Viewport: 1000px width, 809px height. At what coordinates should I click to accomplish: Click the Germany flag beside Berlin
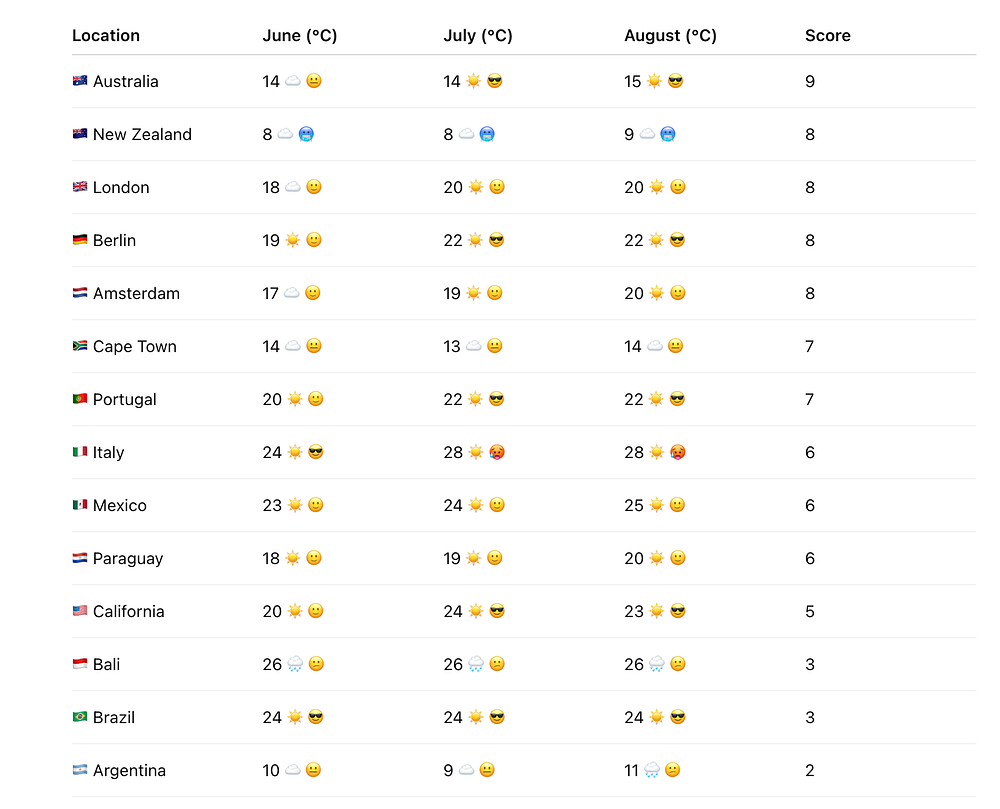click(80, 240)
